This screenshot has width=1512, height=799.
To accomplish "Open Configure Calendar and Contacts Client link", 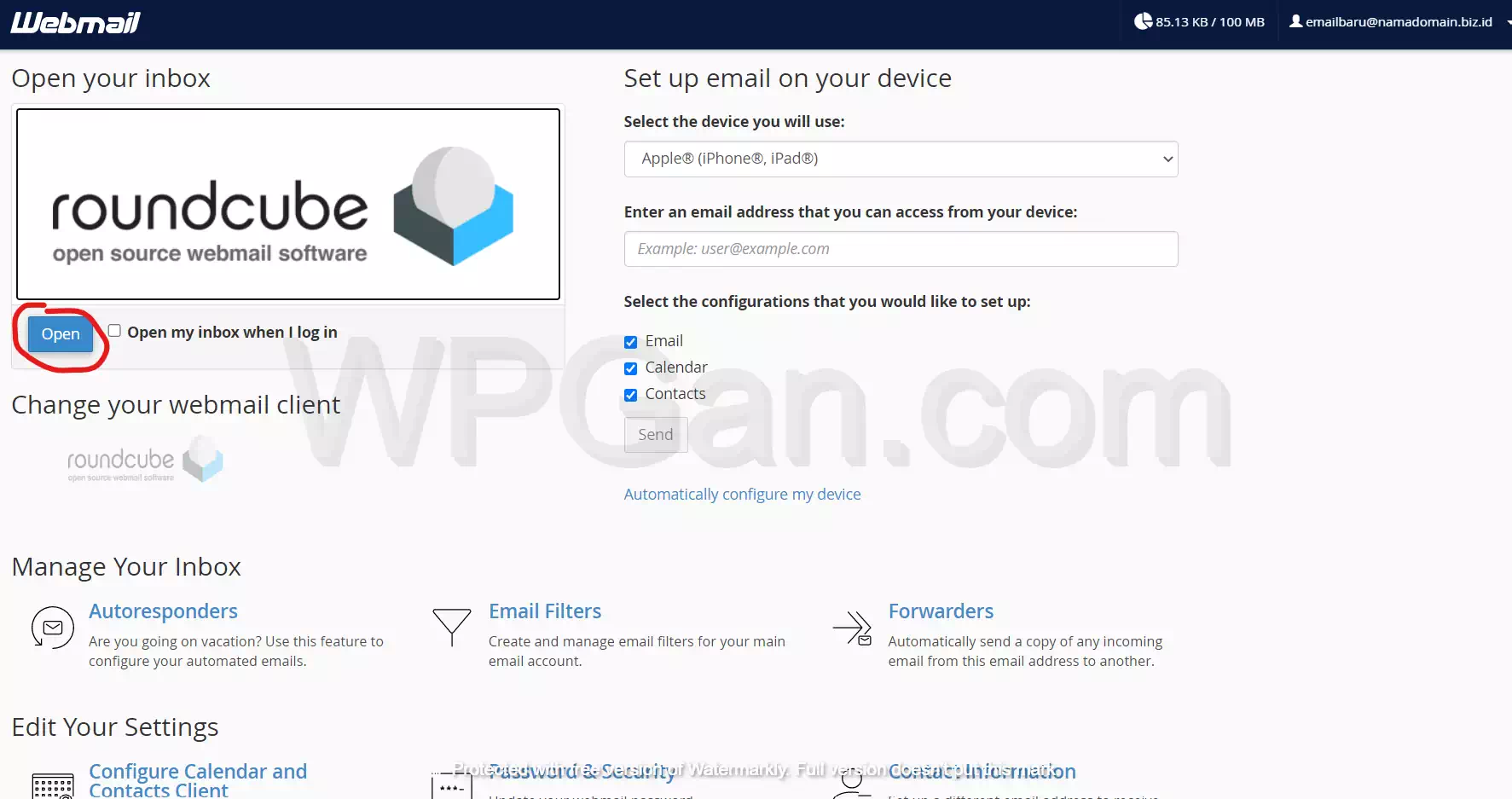I will point(198,780).
